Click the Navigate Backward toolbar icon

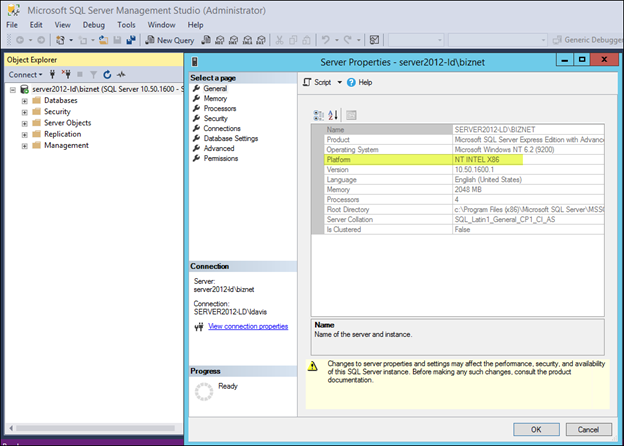tap(20, 40)
